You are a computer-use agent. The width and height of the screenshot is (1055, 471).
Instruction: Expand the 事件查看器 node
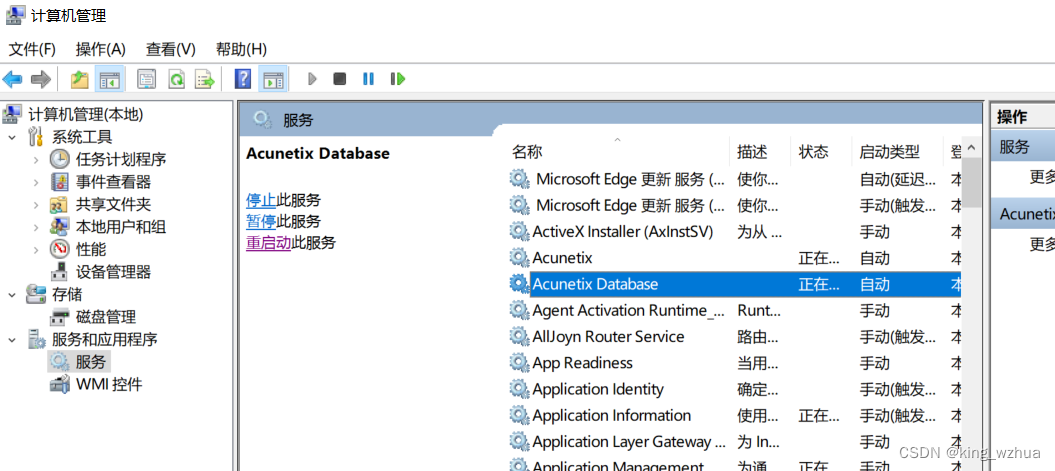point(36,182)
